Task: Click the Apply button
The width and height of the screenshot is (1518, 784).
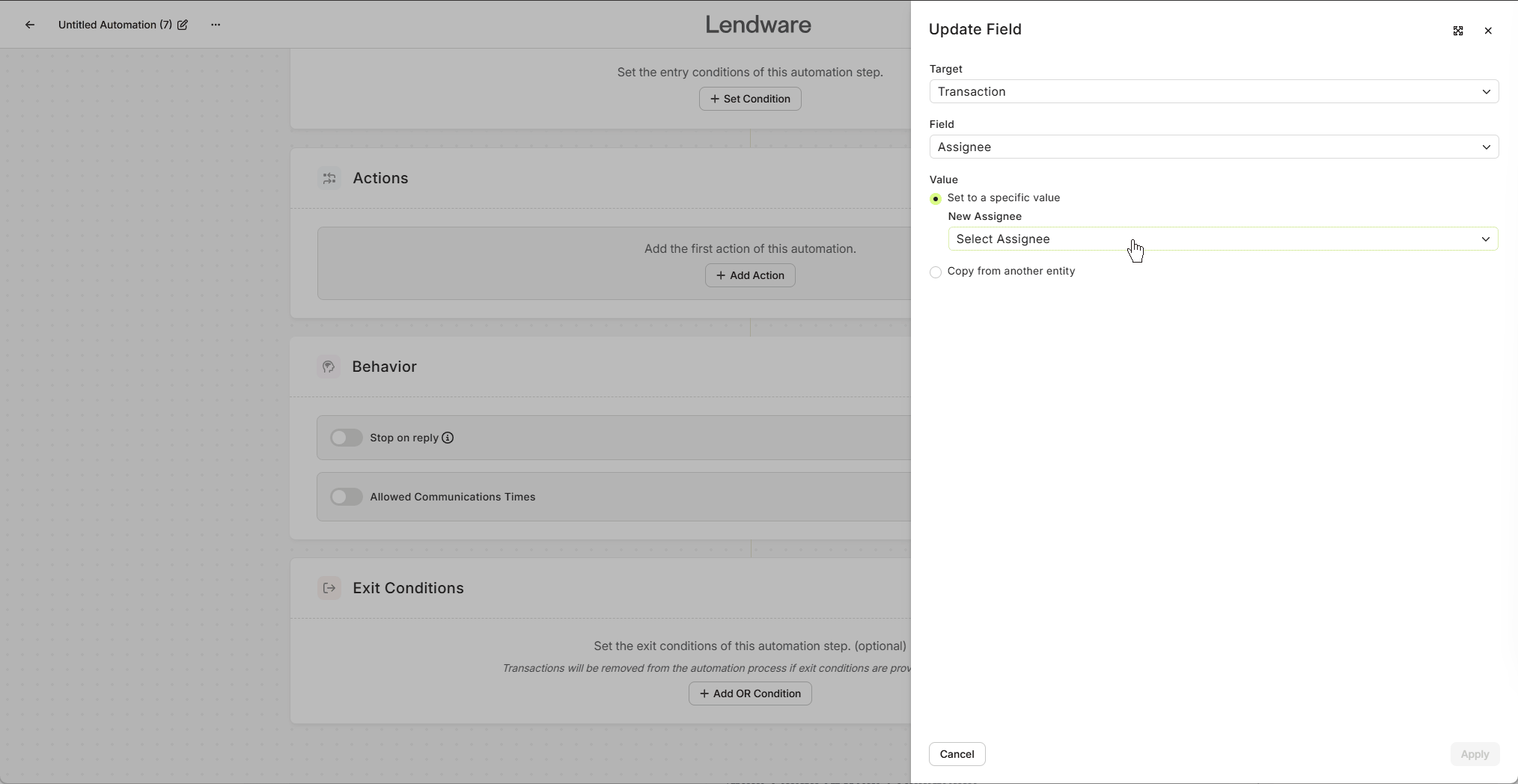Action: (x=1475, y=754)
